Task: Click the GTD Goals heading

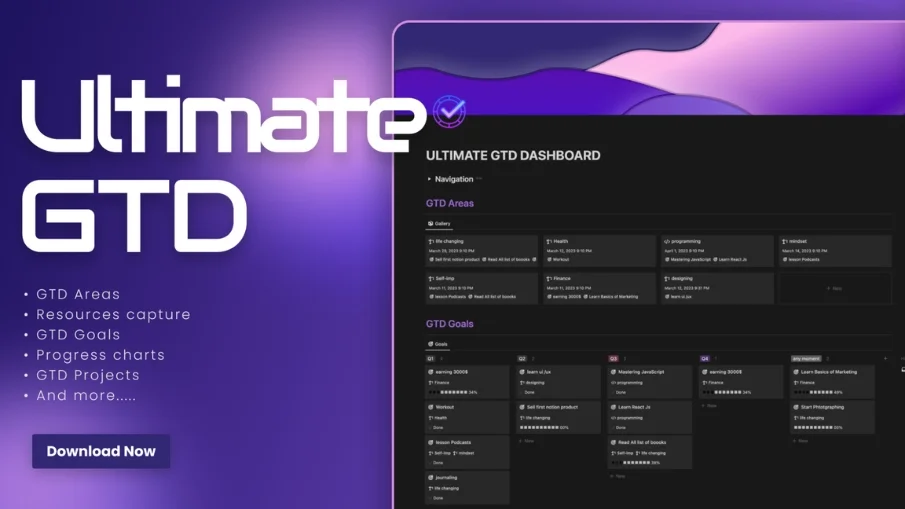Action: (450, 324)
